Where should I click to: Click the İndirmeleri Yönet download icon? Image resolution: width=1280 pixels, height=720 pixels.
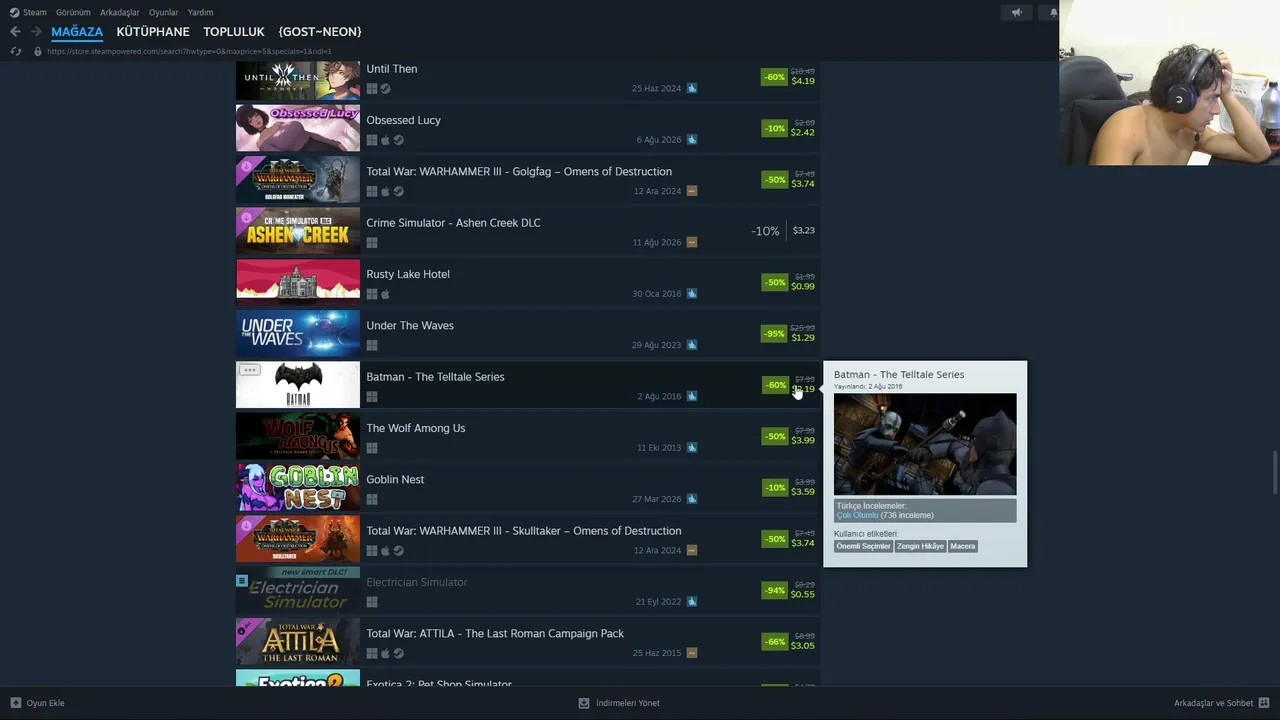[584, 703]
